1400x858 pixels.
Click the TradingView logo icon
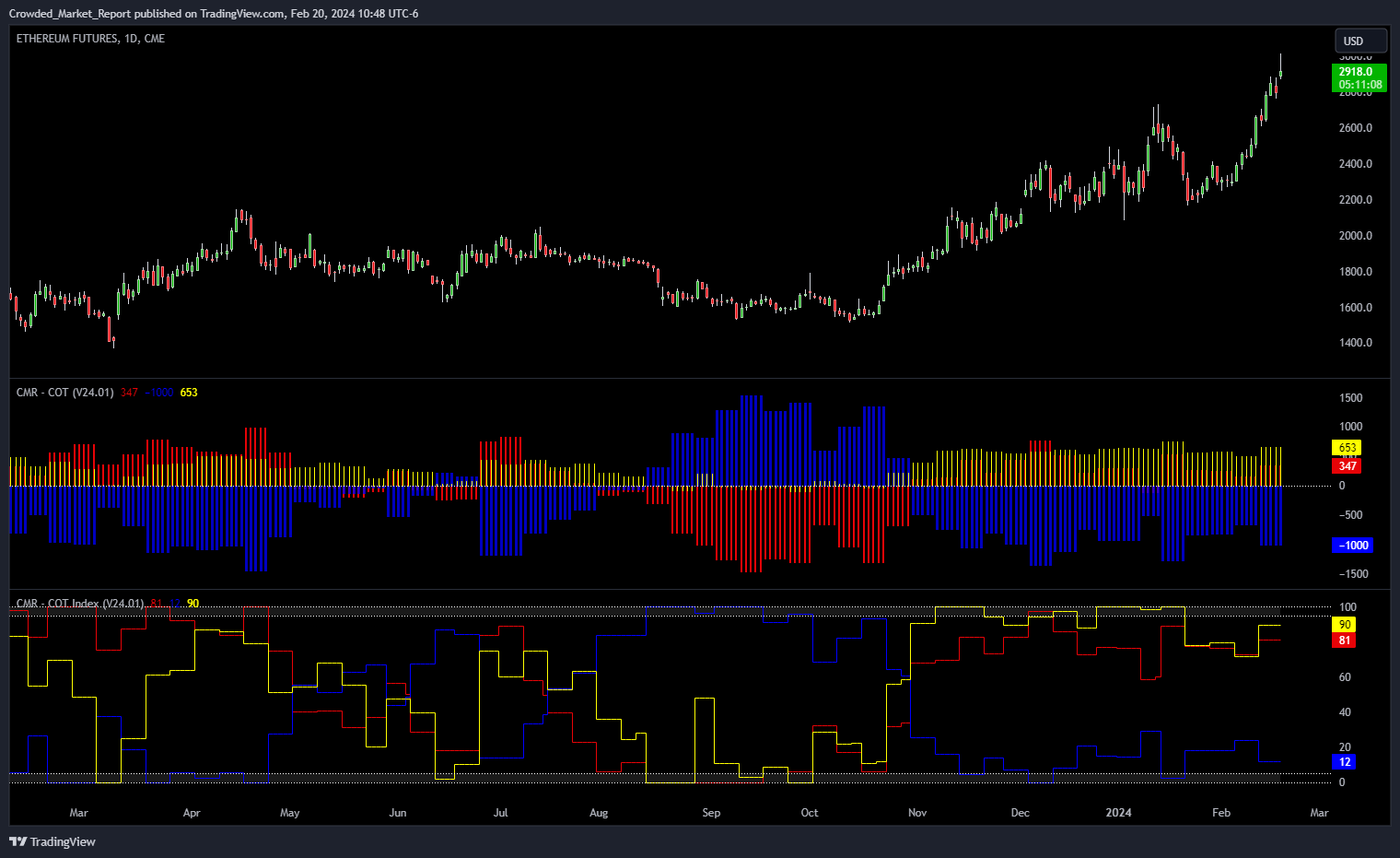pos(16,841)
